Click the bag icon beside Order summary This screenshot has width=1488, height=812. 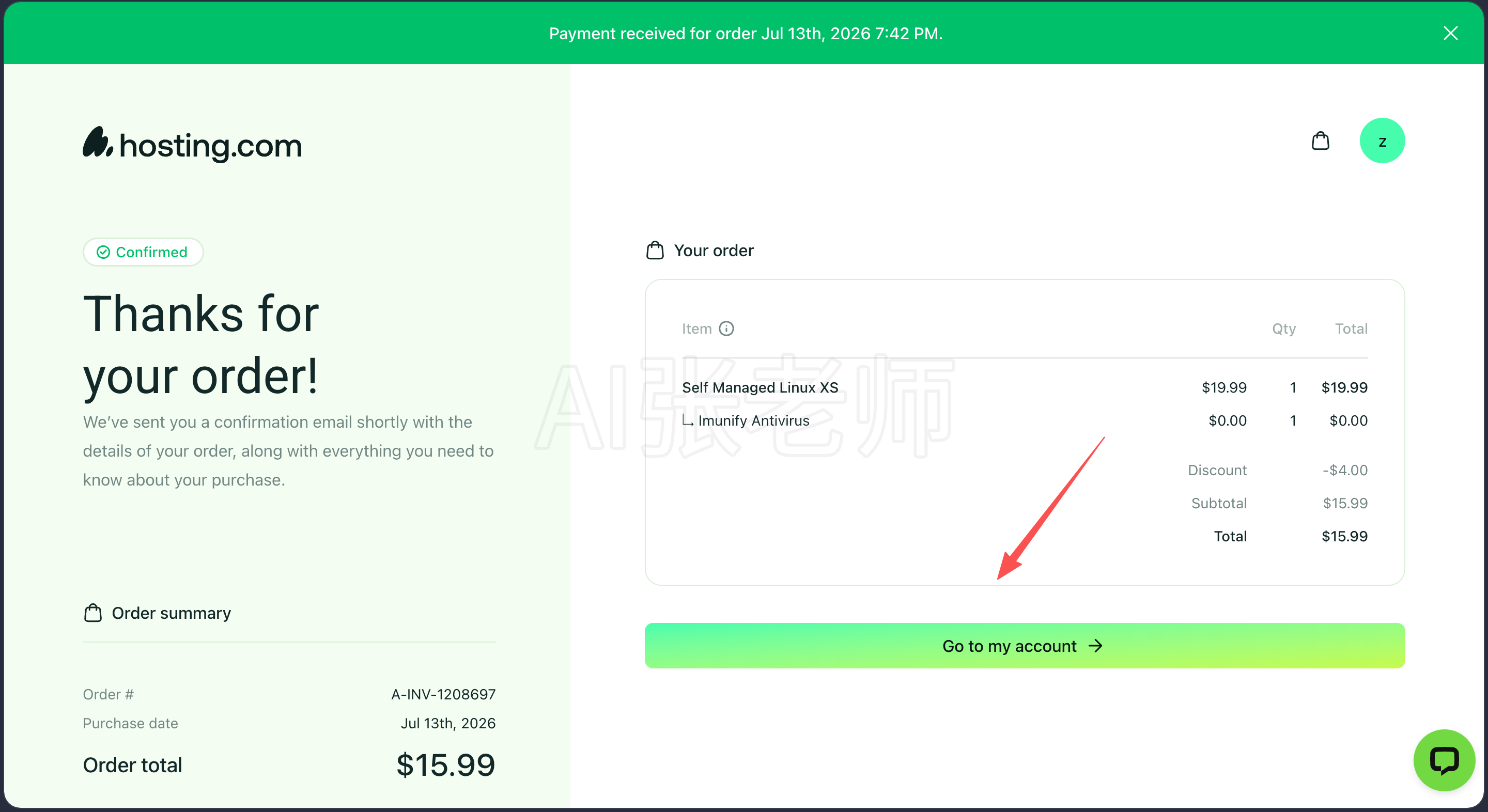tap(92, 613)
